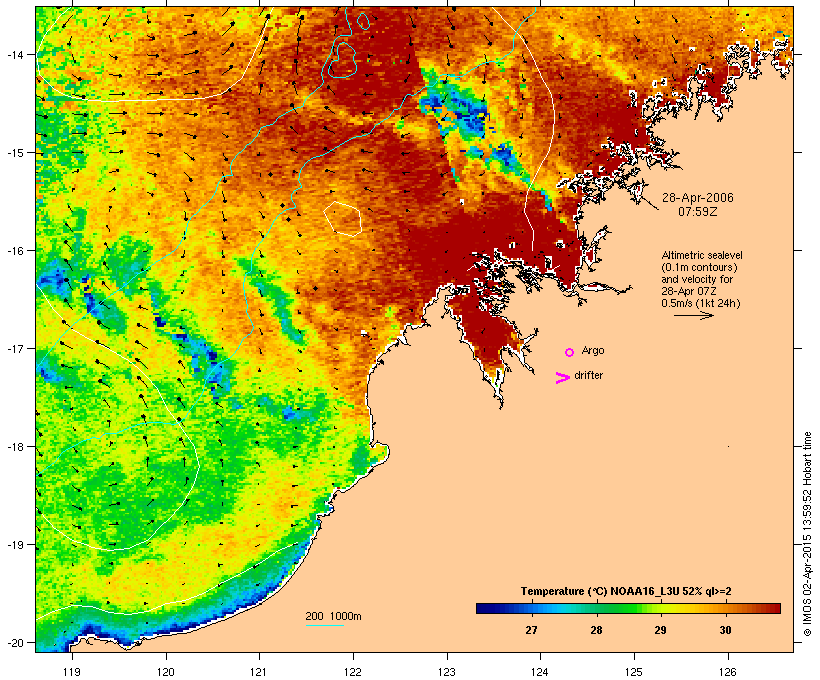The image size is (820, 680).
Task: Select the time text 07:59Z
Action: (x=698, y=212)
